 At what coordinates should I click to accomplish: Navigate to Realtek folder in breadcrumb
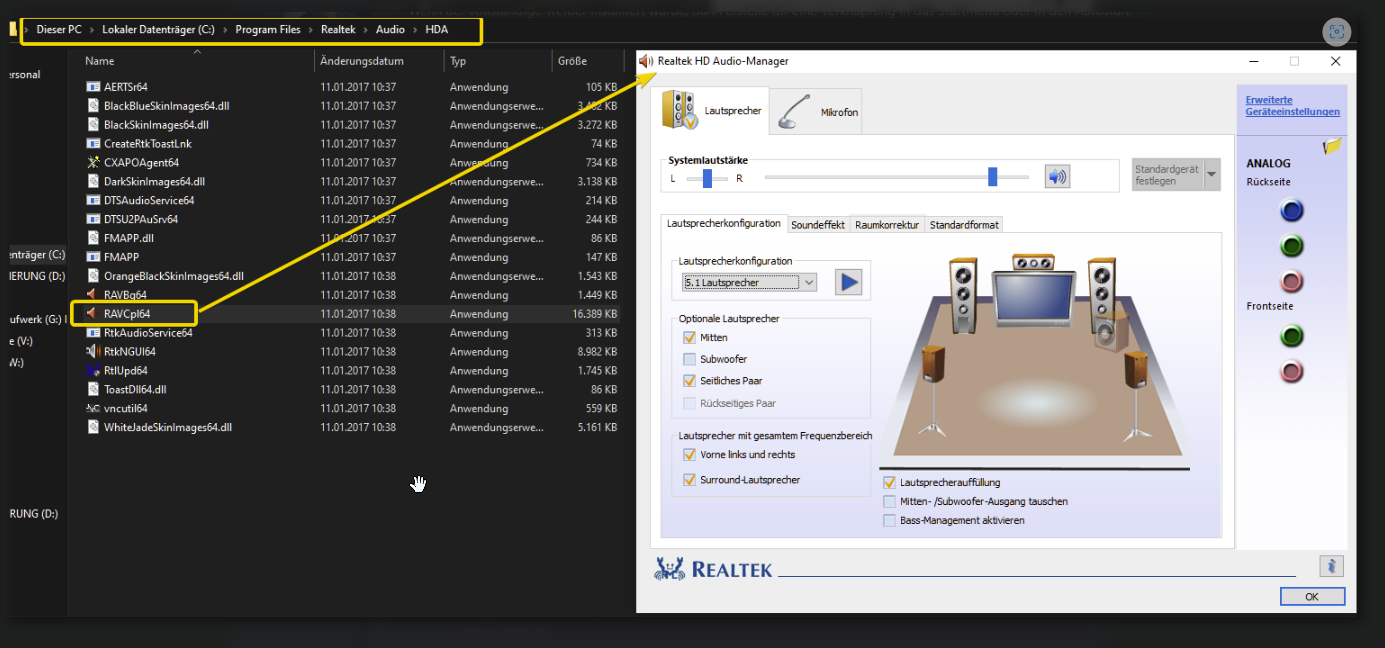click(x=338, y=30)
